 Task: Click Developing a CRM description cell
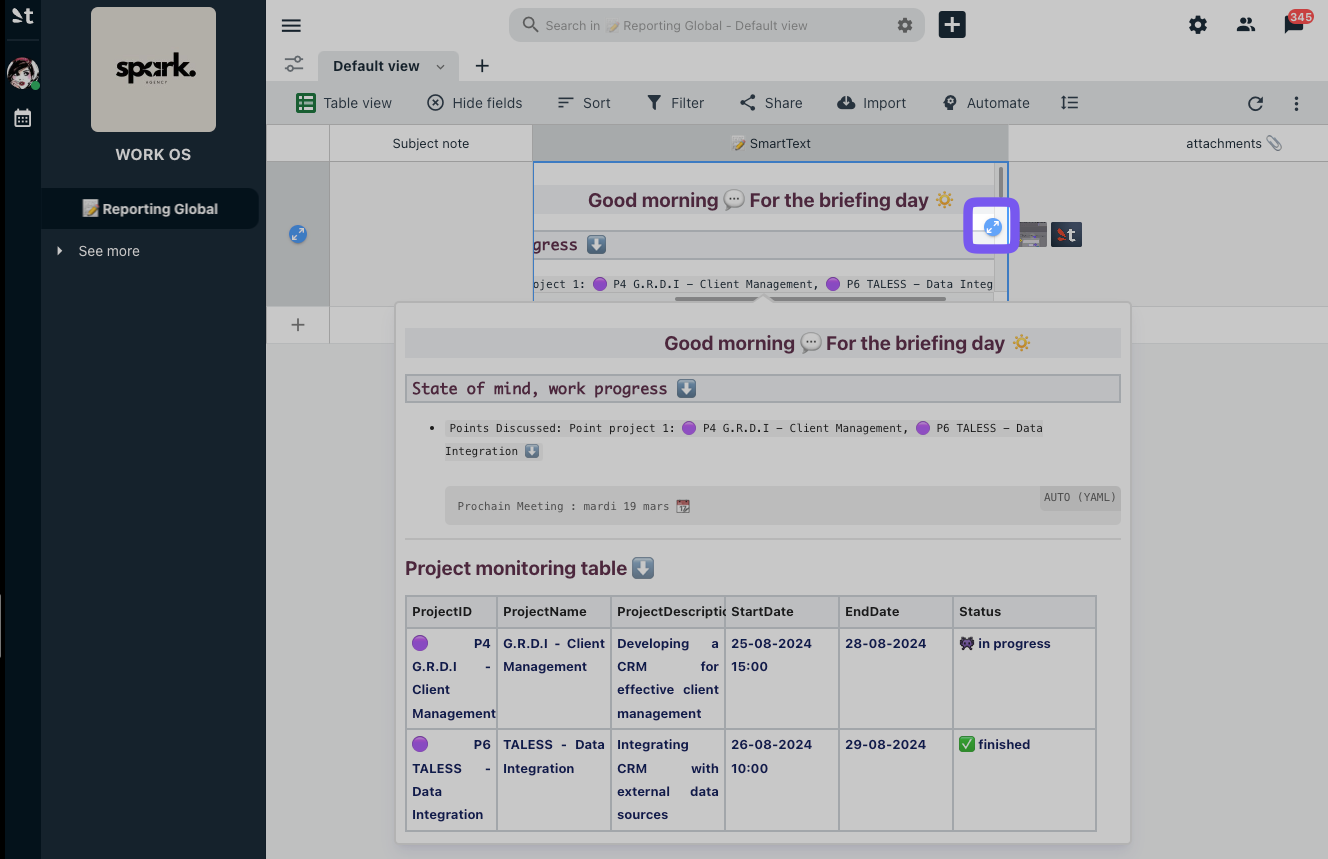[668, 678]
